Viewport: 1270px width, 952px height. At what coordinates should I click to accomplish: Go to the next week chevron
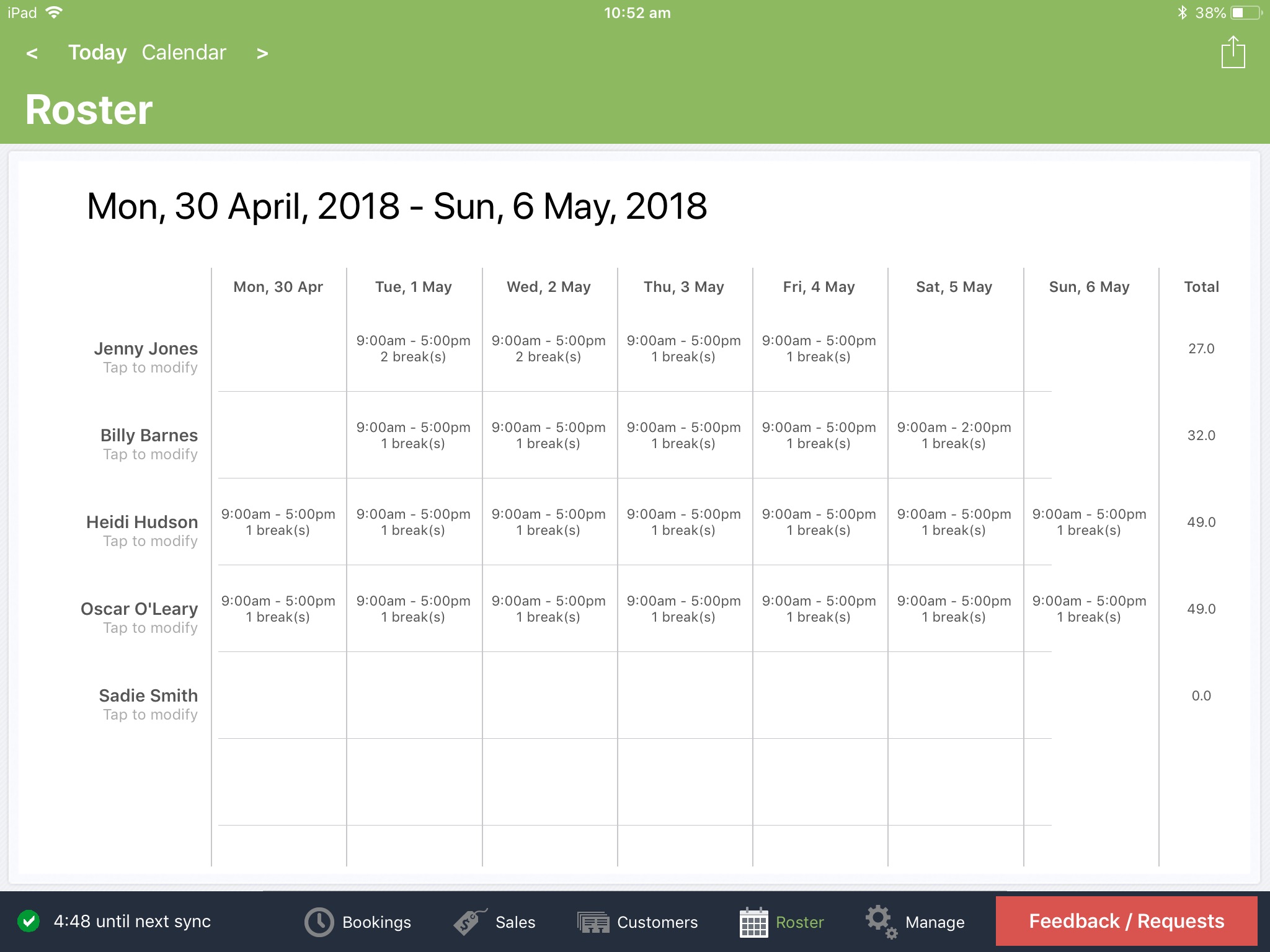click(x=262, y=53)
